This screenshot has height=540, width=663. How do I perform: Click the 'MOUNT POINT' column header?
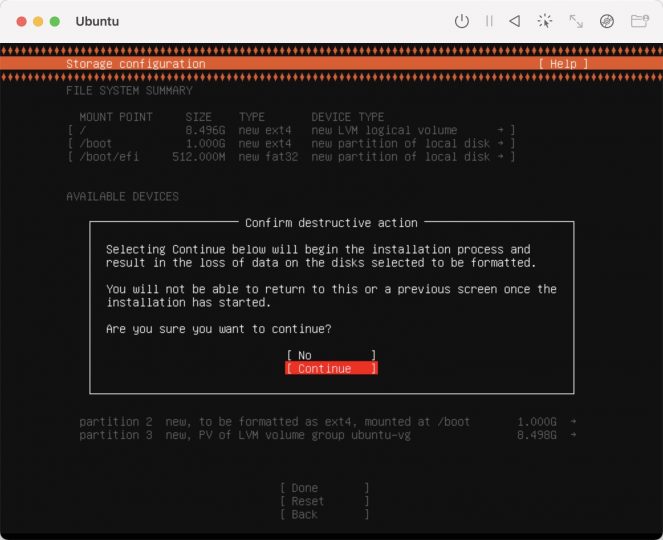pos(115,117)
